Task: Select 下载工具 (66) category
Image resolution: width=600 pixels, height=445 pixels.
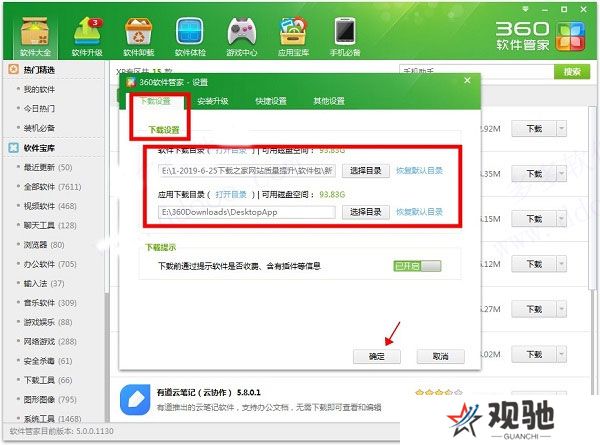Action: 48,380
